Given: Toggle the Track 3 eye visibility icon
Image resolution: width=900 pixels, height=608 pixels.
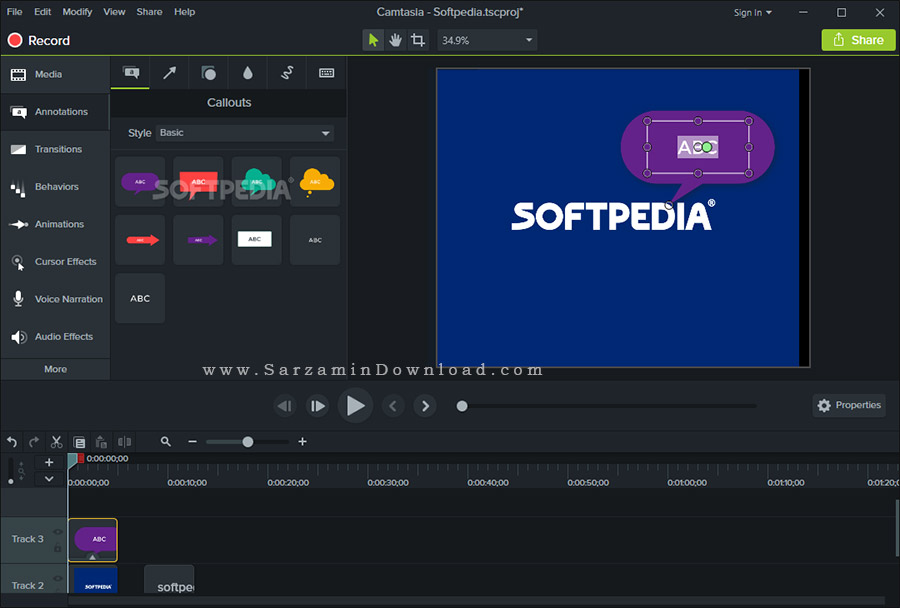Looking at the screenshot, I should coord(58,532).
